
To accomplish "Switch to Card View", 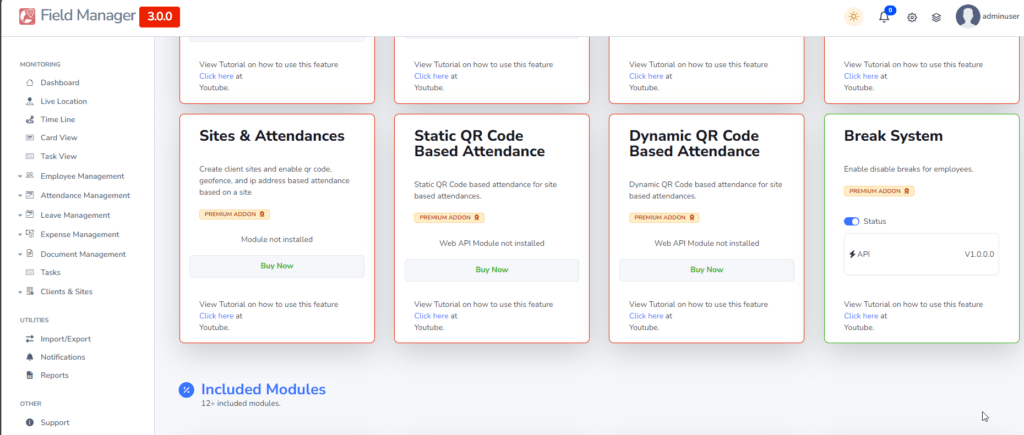I will tap(59, 138).
